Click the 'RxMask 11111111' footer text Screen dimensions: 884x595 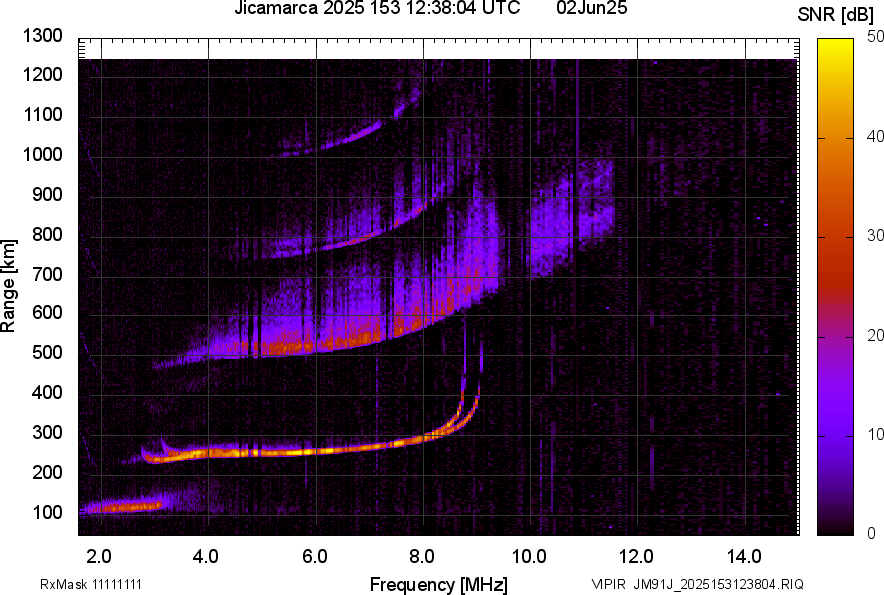pos(91,584)
